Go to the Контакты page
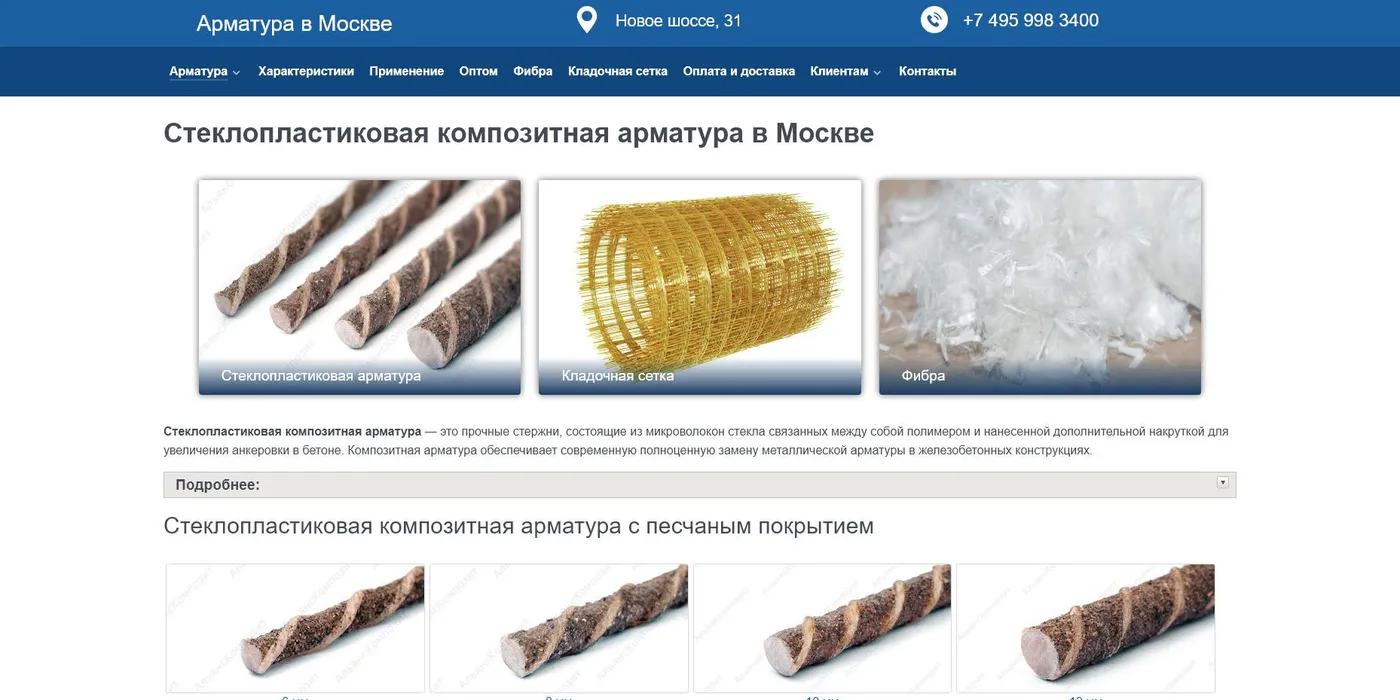This screenshot has width=1400, height=700. (x=927, y=72)
